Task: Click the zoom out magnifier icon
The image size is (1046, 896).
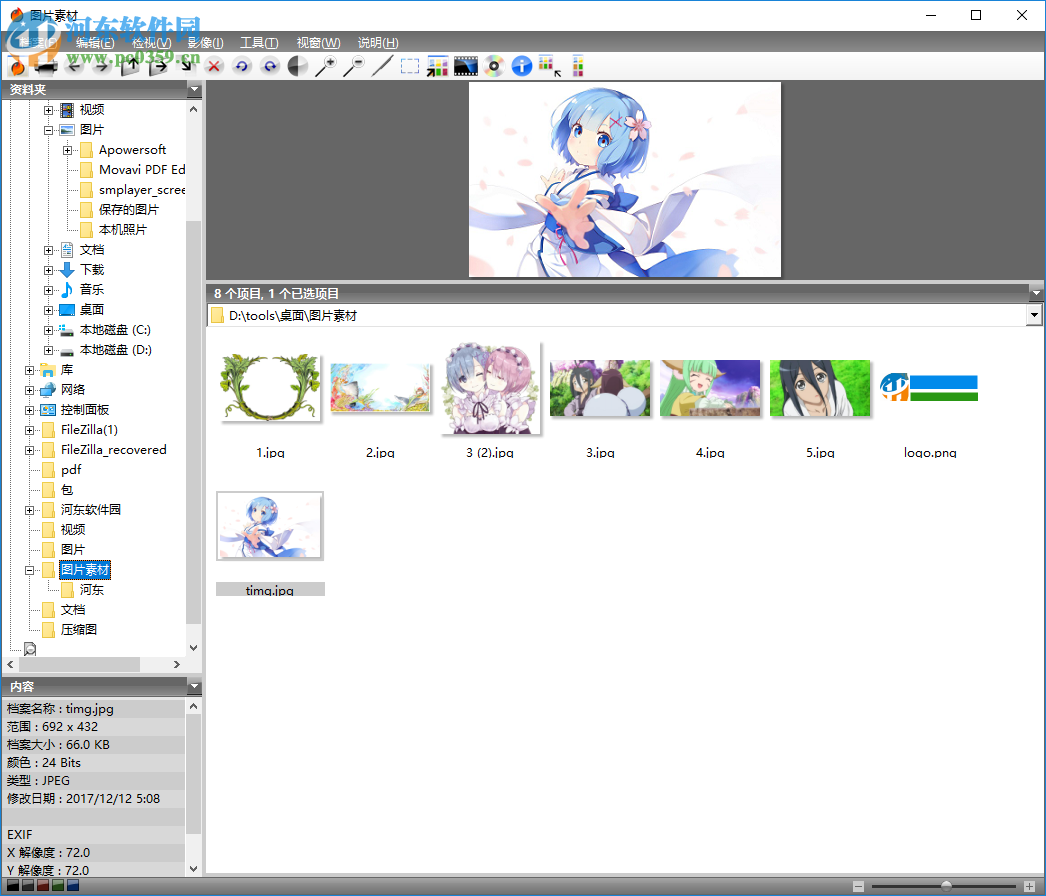Action: [354, 66]
